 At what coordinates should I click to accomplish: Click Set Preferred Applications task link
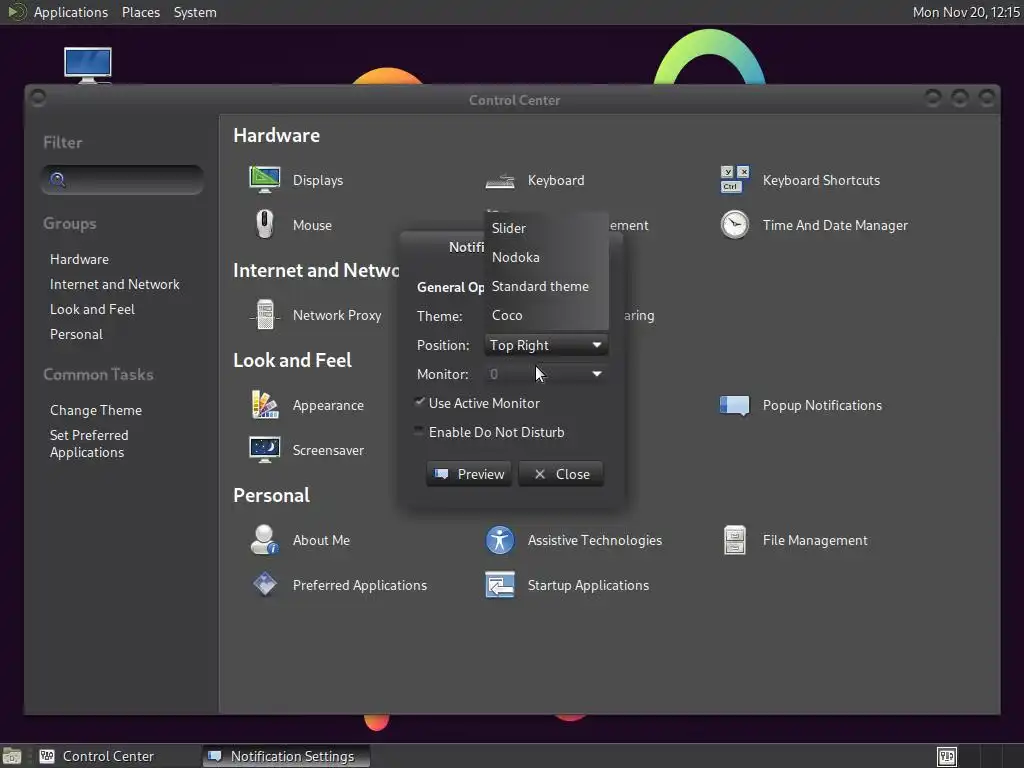[89, 443]
